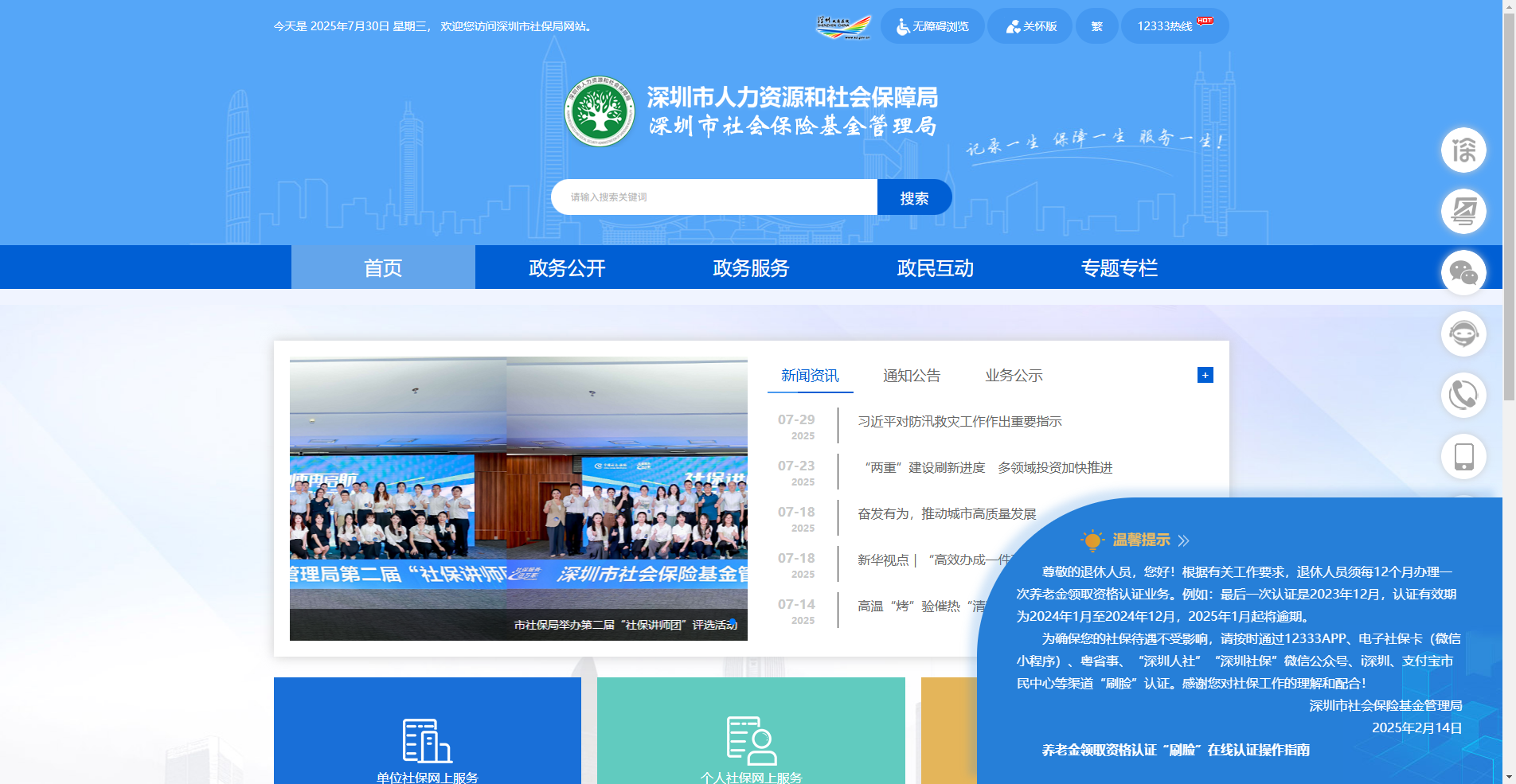Click the scrollbar down arrow
The height and width of the screenshot is (784, 1516).
click(1510, 778)
